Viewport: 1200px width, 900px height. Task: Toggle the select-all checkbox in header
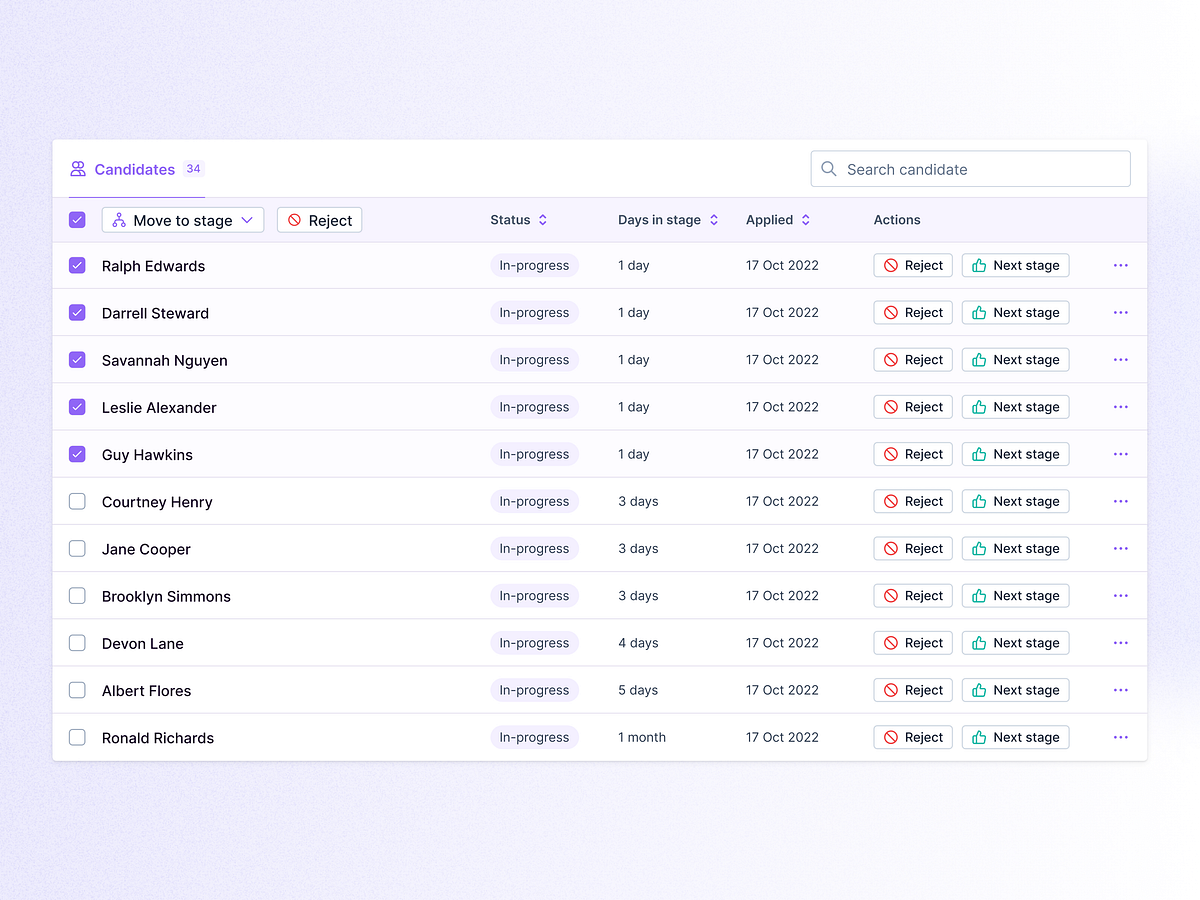[x=77, y=220]
